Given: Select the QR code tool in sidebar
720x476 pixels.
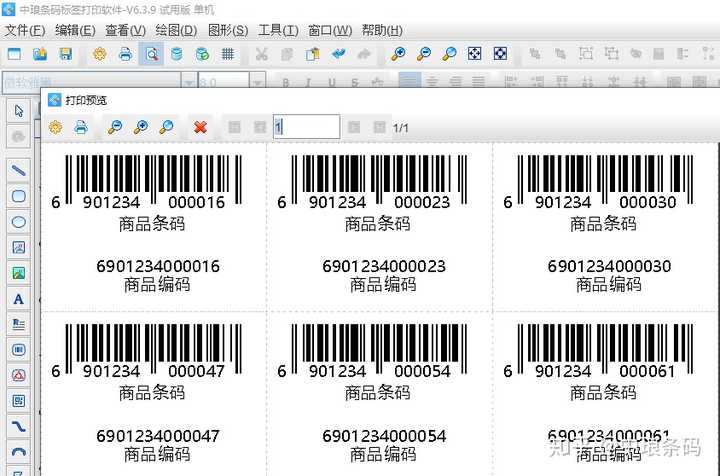Looking at the screenshot, I should pyautogui.click(x=18, y=401).
